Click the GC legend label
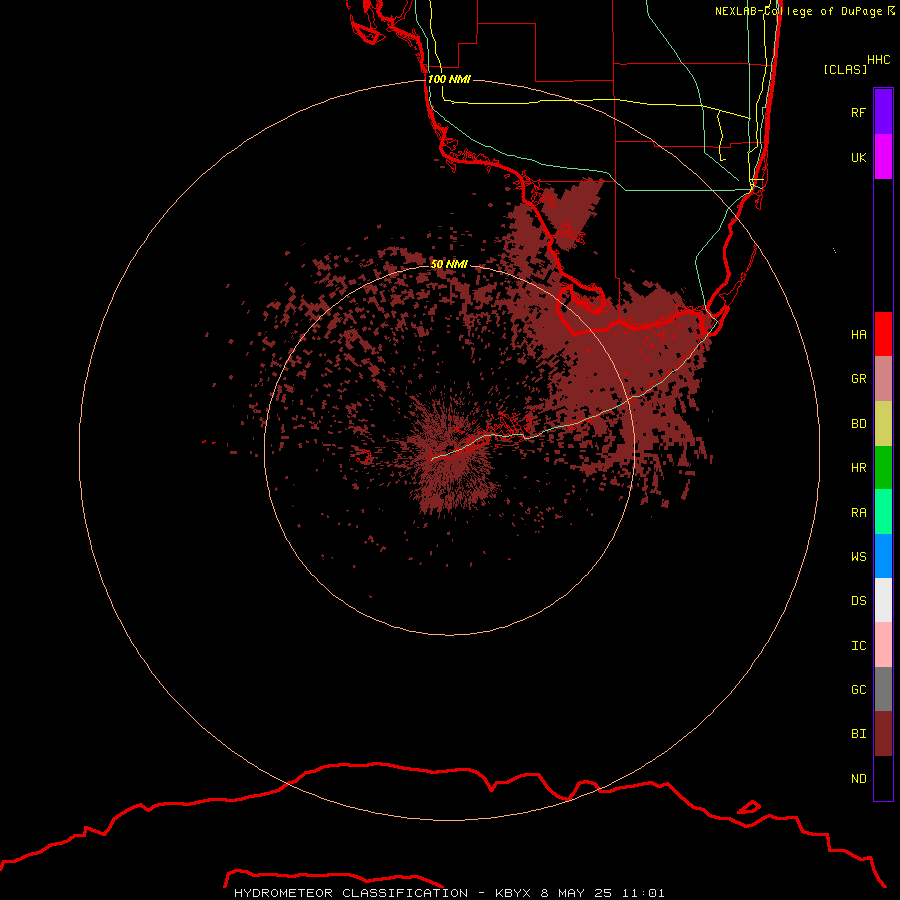The height and width of the screenshot is (900, 900). [858, 690]
